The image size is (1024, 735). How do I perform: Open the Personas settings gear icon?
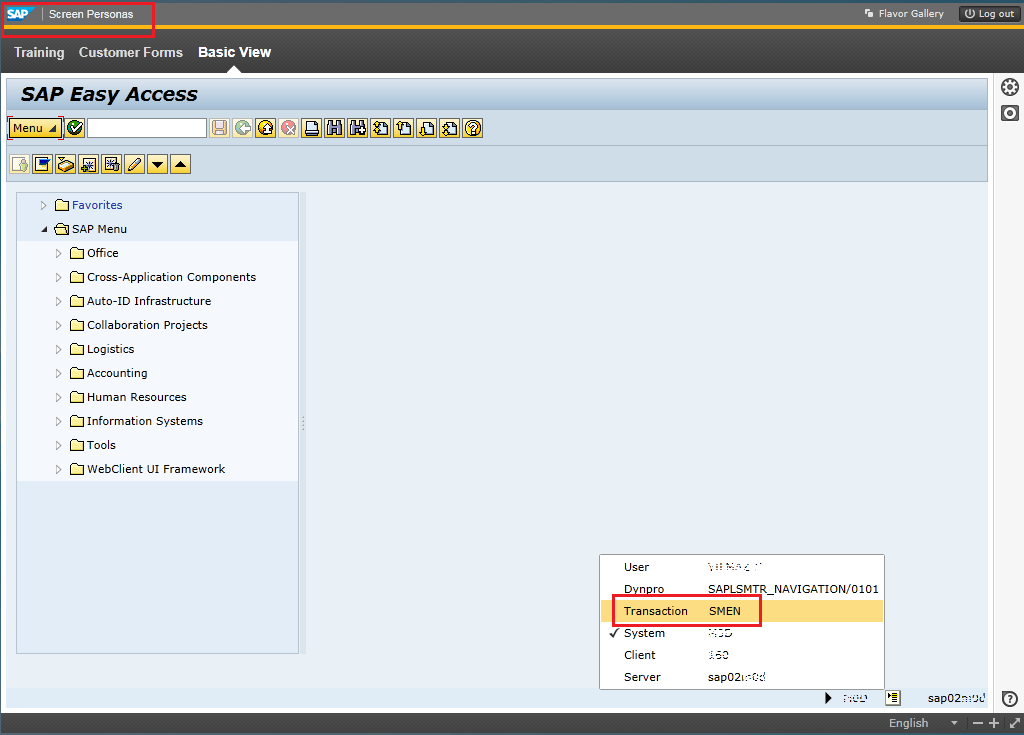click(x=1010, y=88)
